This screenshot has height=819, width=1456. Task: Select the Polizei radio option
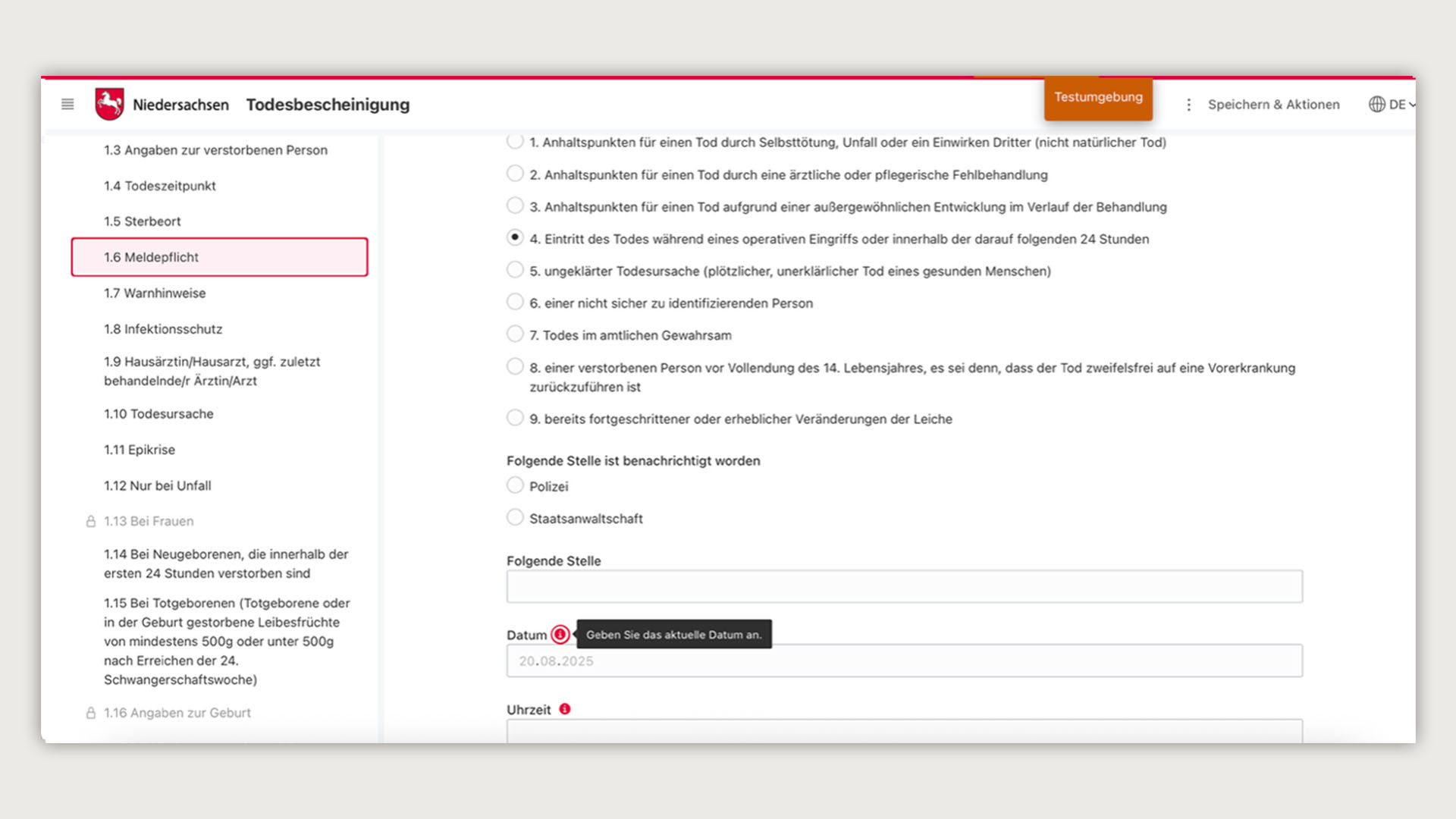[x=515, y=485]
